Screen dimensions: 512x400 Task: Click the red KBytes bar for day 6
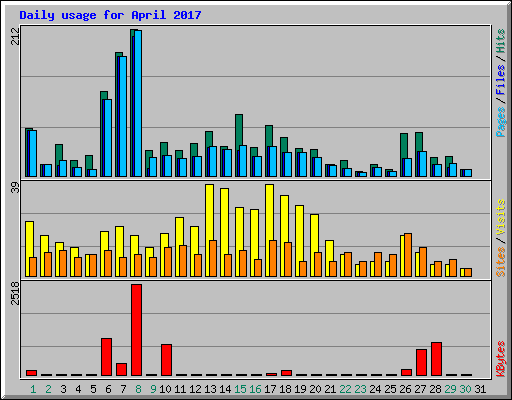click(x=107, y=357)
